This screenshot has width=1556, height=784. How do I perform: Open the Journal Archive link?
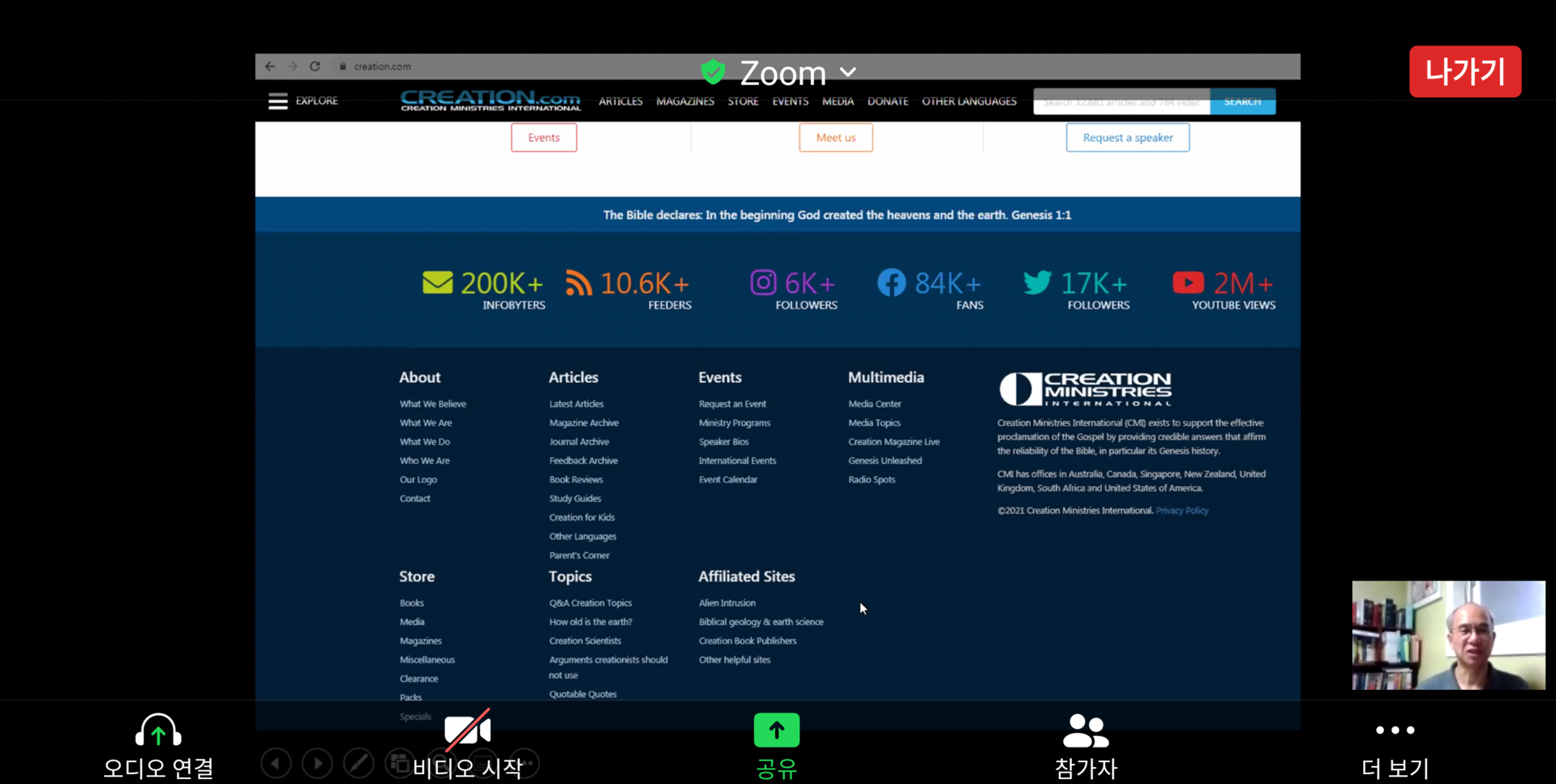pyautogui.click(x=579, y=442)
